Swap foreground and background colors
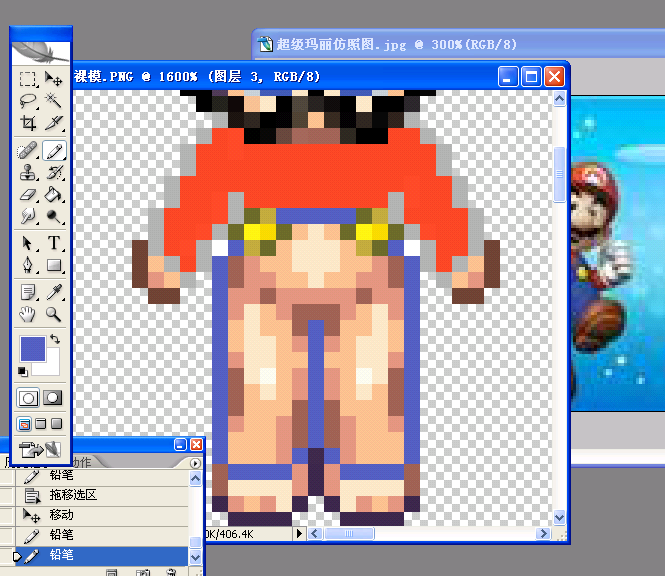 click(55, 339)
